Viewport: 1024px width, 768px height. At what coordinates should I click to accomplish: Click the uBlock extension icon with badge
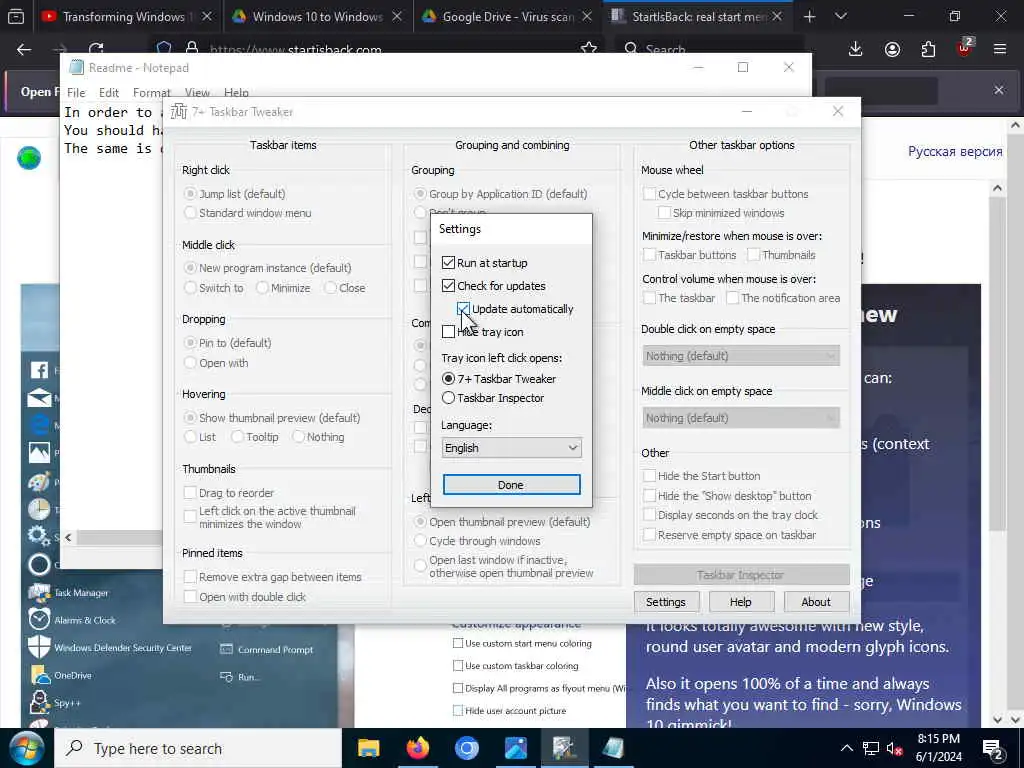(965, 48)
